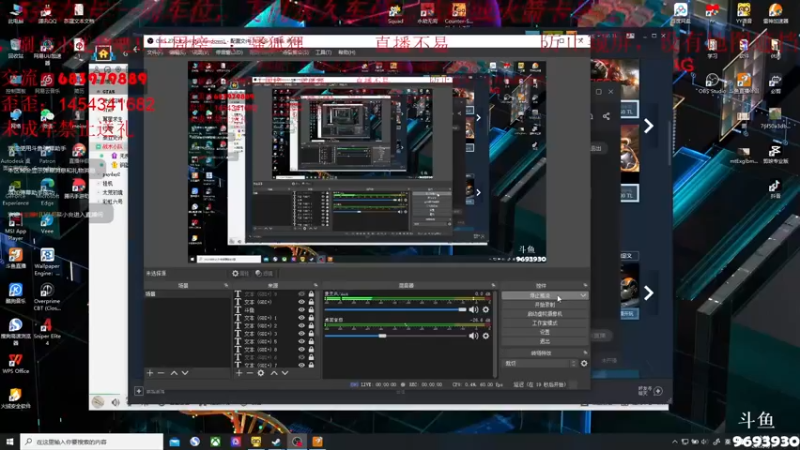The image size is (800, 450).
Task: Pop out the 控件 dock panel icon
Action: 585,285
